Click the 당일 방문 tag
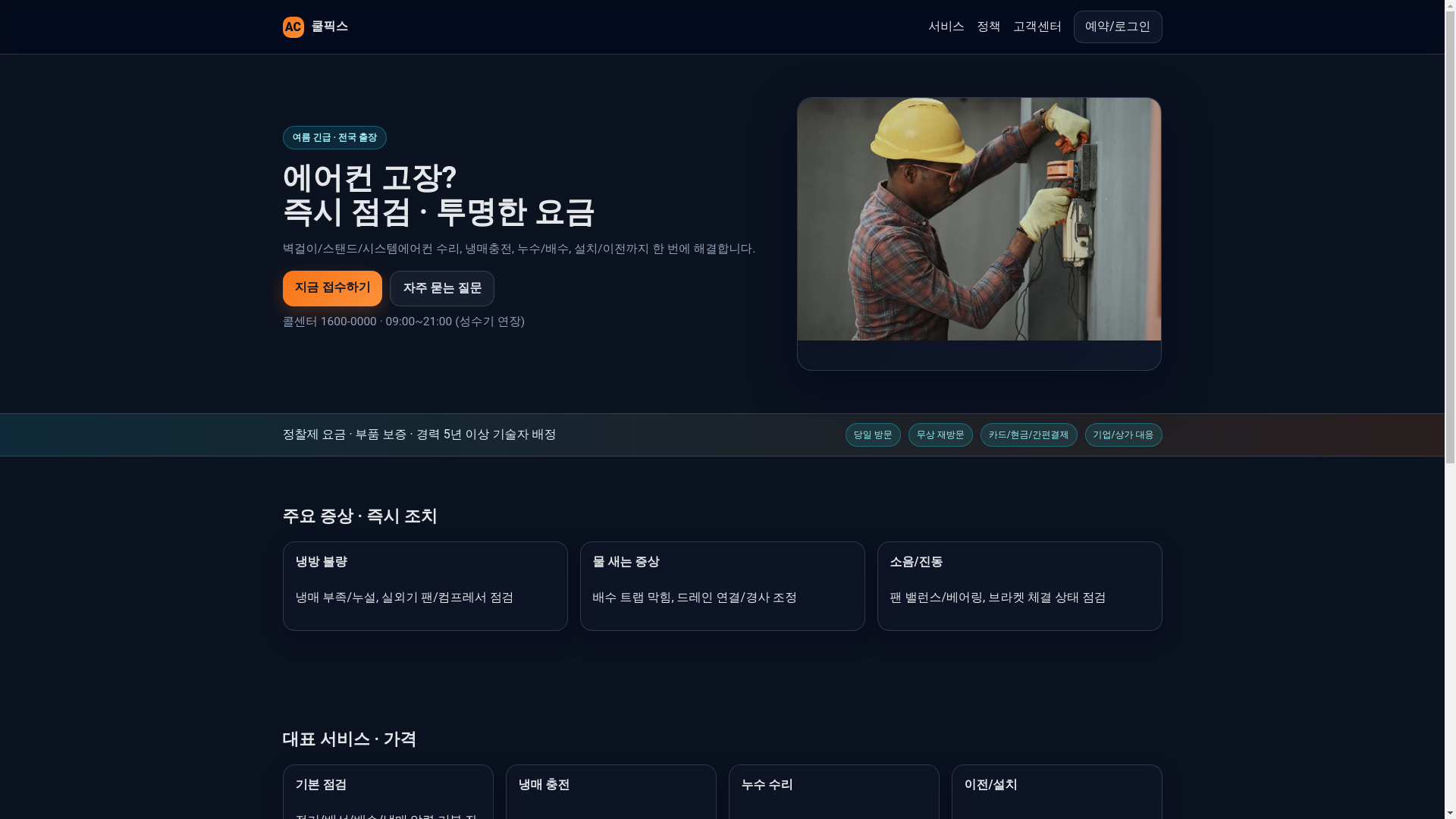This screenshot has height=819, width=1456. click(x=872, y=435)
